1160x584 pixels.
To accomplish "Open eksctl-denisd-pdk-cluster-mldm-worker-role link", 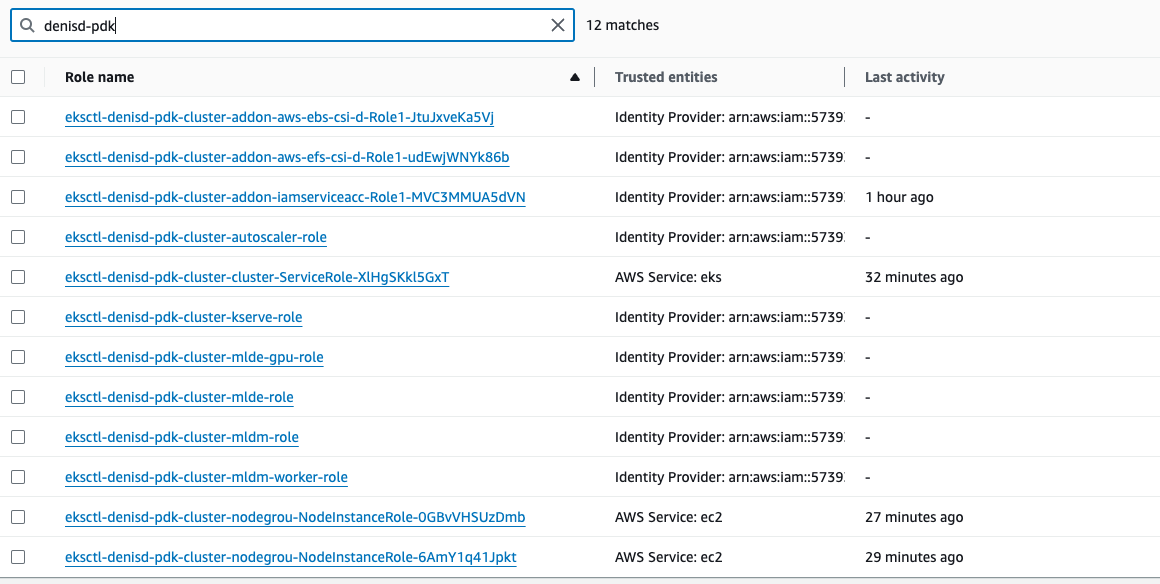I will [x=206, y=477].
